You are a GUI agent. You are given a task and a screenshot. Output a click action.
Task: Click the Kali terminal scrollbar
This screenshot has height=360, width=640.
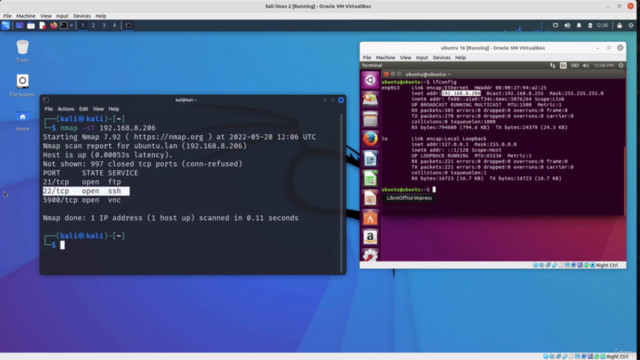pyautogui.click(x=342, y=193)
